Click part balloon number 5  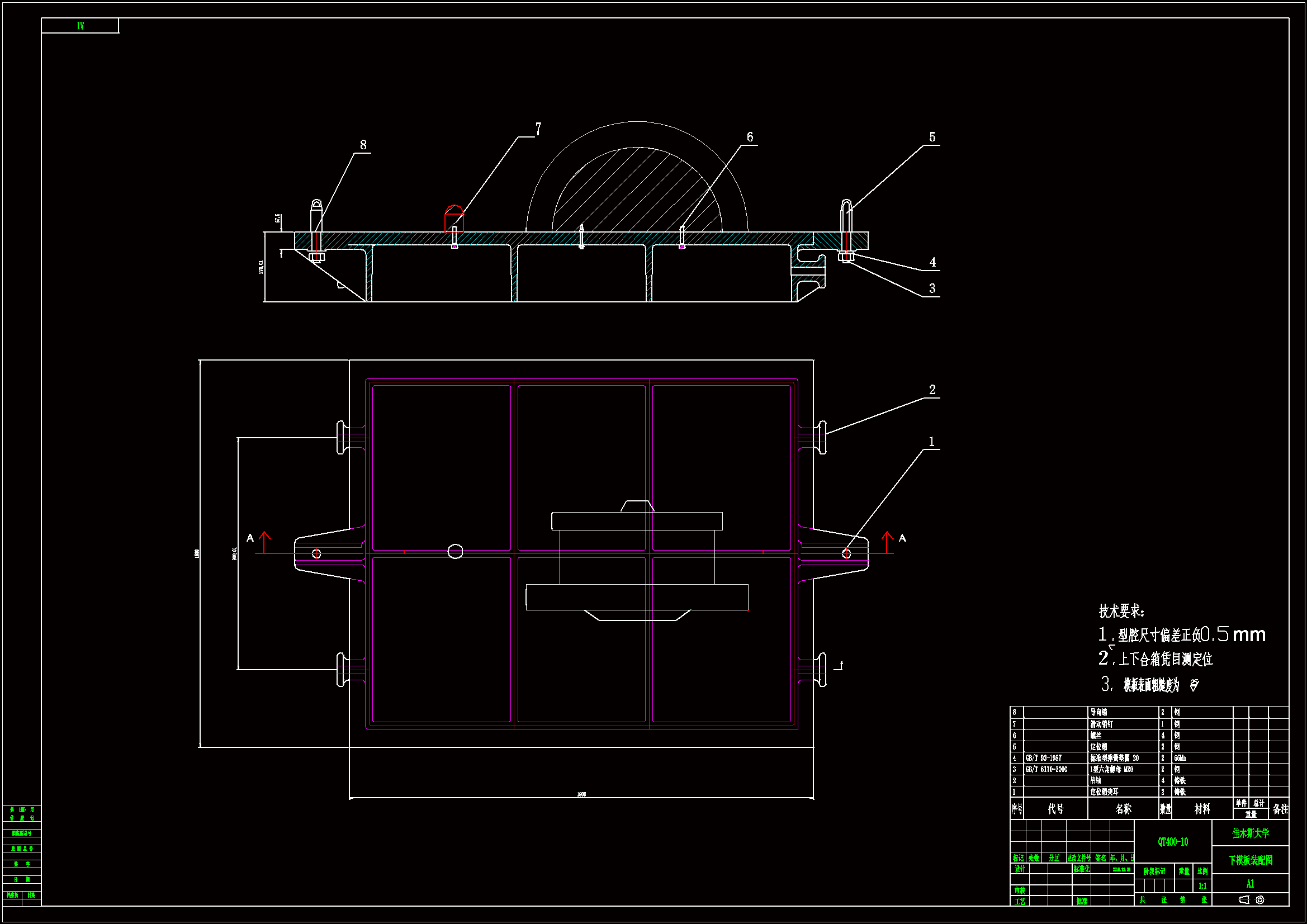[932, 137]
